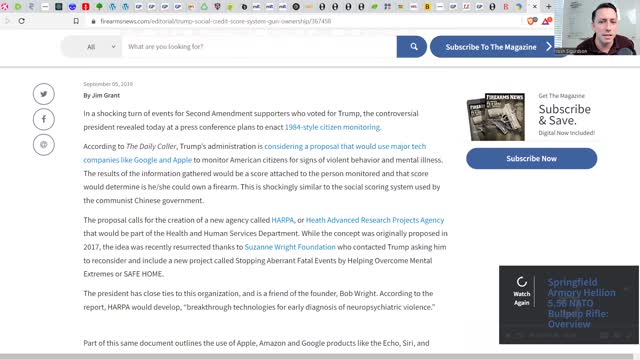640x360 pixels.
Task: Open new browser tab plus button
Action: pos(549,7)
